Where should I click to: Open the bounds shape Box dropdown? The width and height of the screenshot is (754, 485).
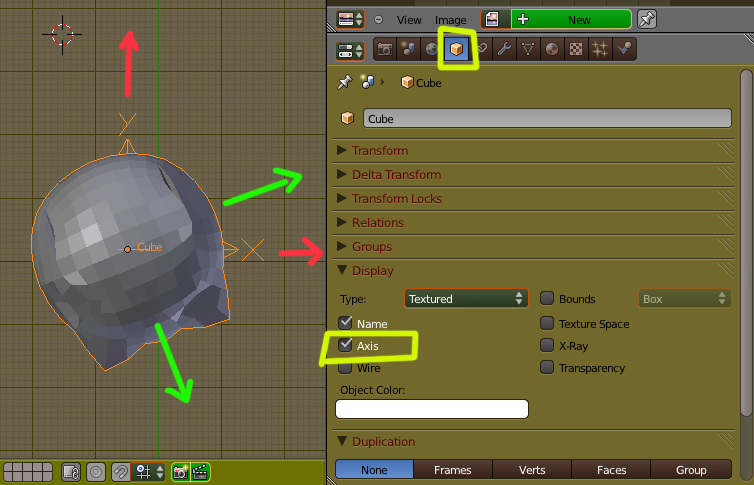click(685, 298)
